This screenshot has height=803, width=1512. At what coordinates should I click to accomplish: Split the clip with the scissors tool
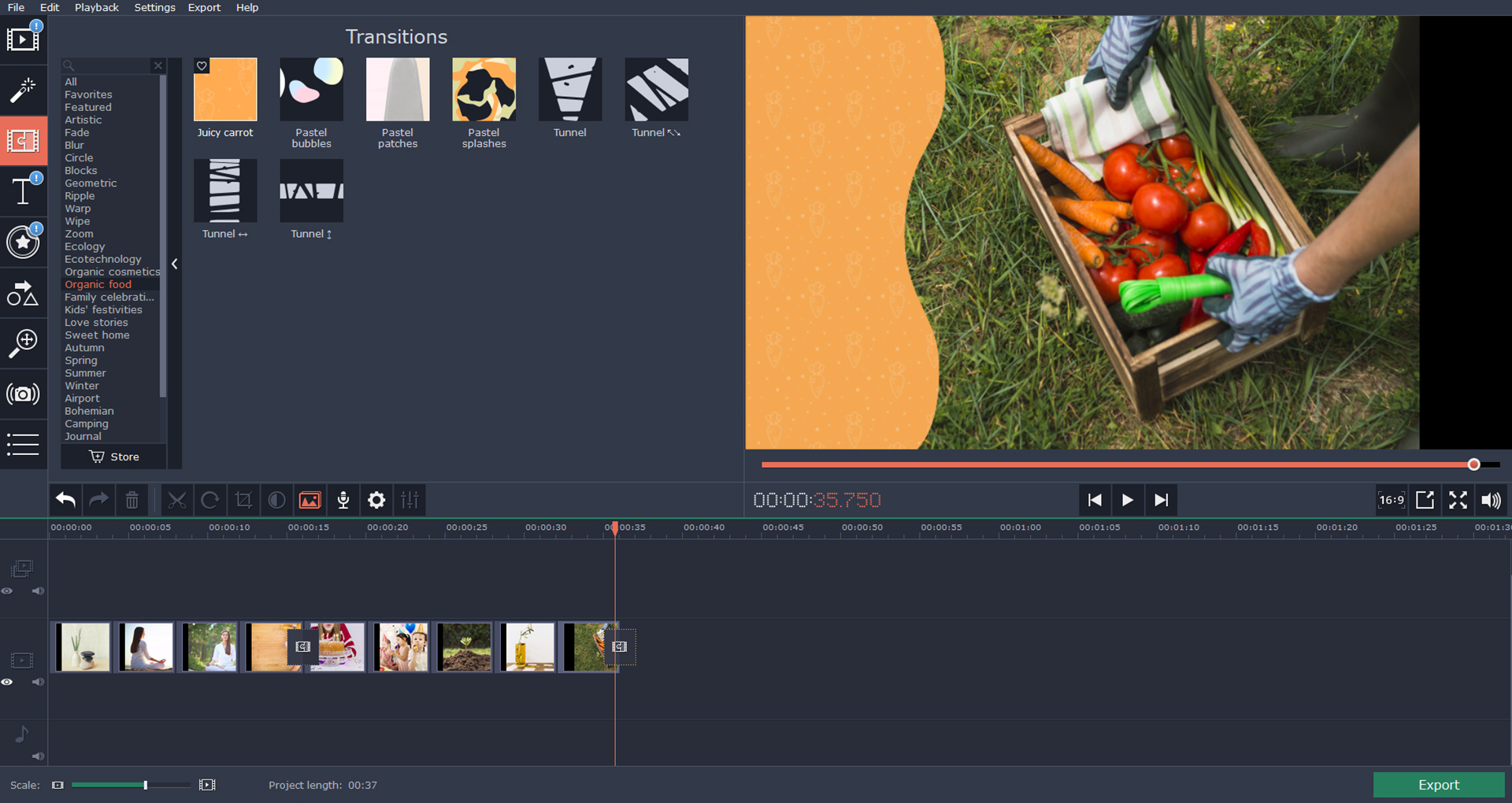[x=177, y=500]
